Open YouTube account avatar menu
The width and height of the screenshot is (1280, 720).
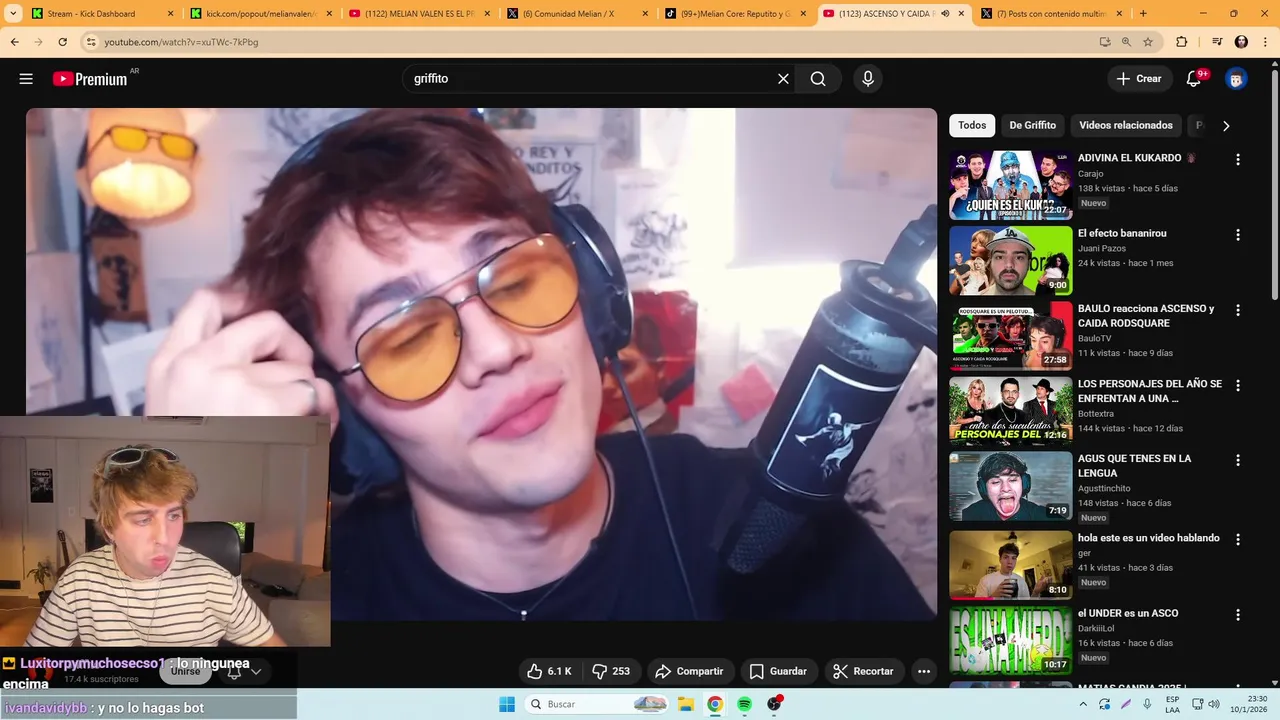(1236, 79)
